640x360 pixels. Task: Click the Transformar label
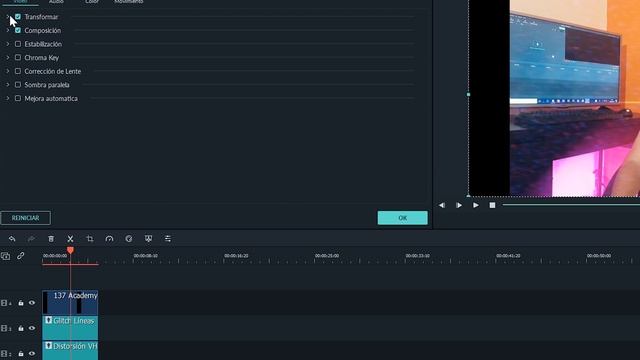pos(41,17)
